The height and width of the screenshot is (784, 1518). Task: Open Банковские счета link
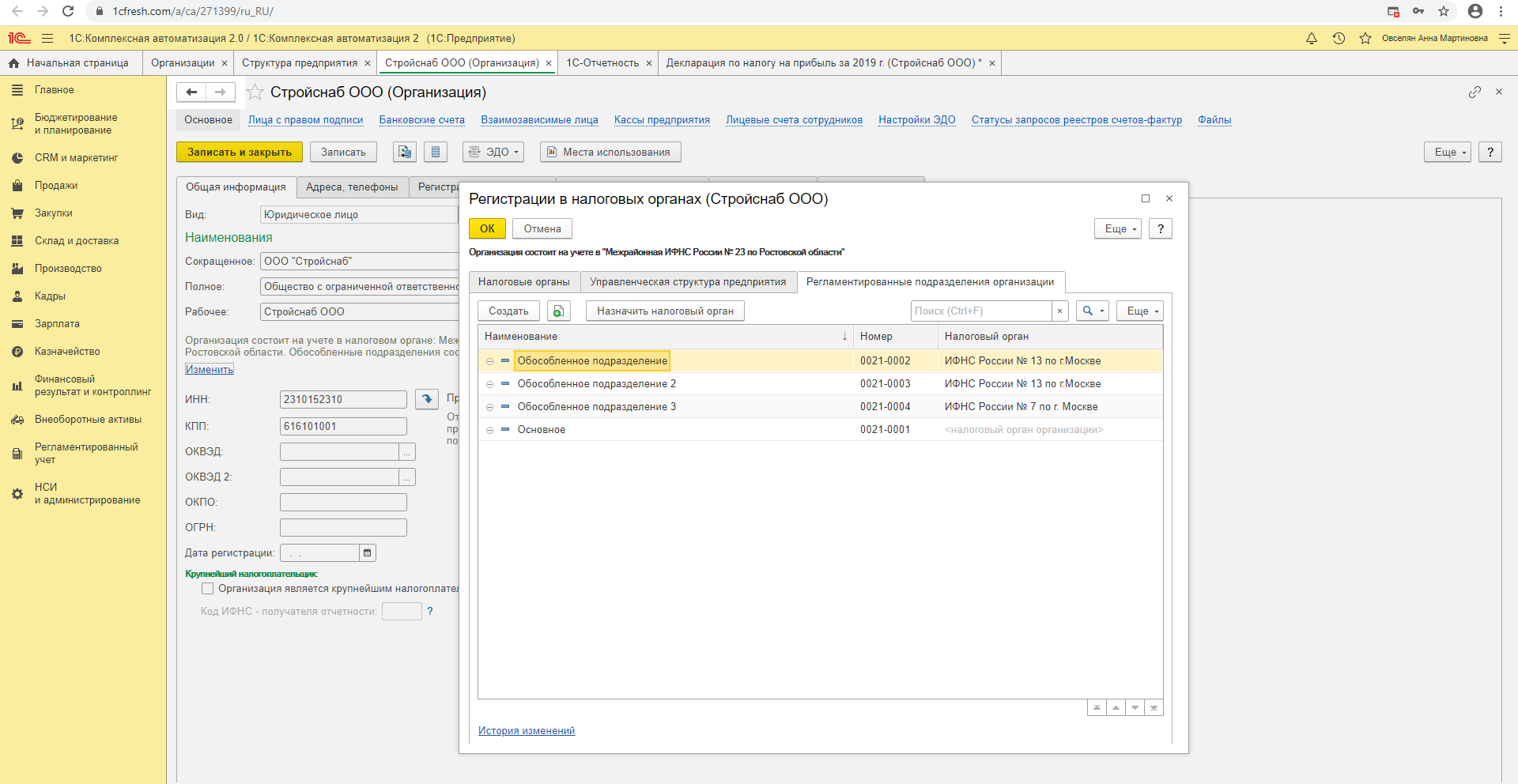point(422,120)
